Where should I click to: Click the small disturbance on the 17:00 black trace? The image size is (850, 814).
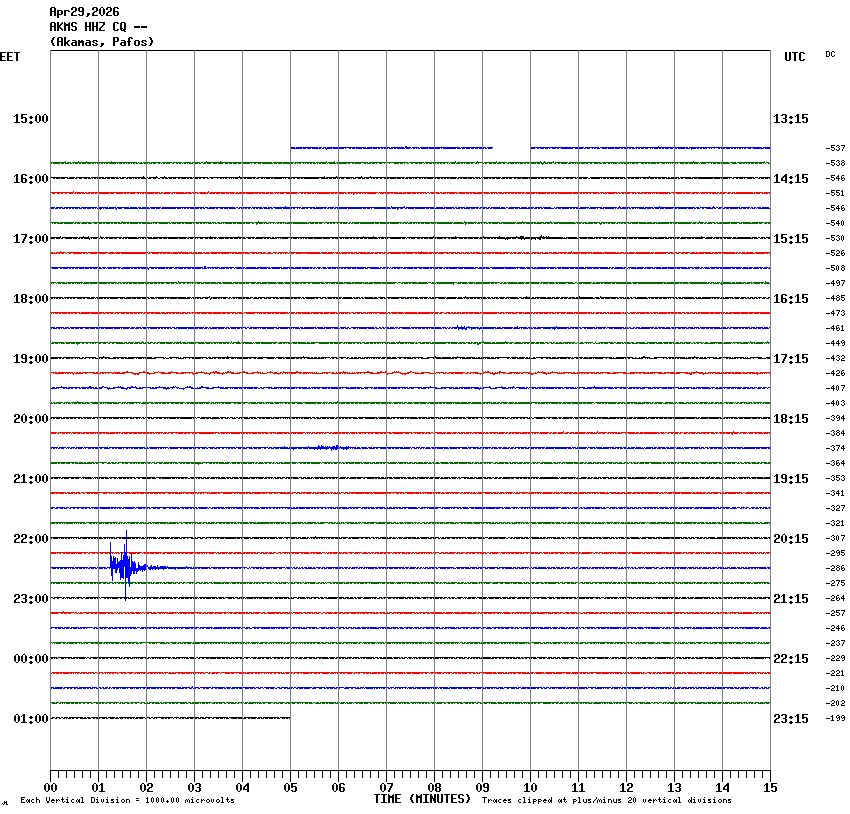tap(530, 238)
